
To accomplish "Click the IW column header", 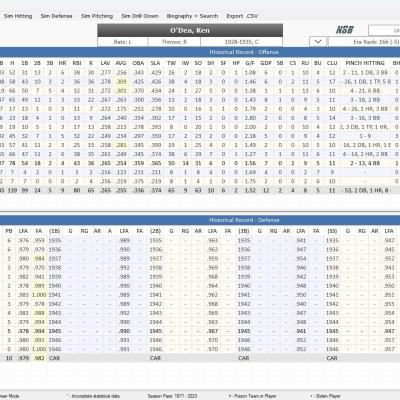I will [x=185, y=63].
